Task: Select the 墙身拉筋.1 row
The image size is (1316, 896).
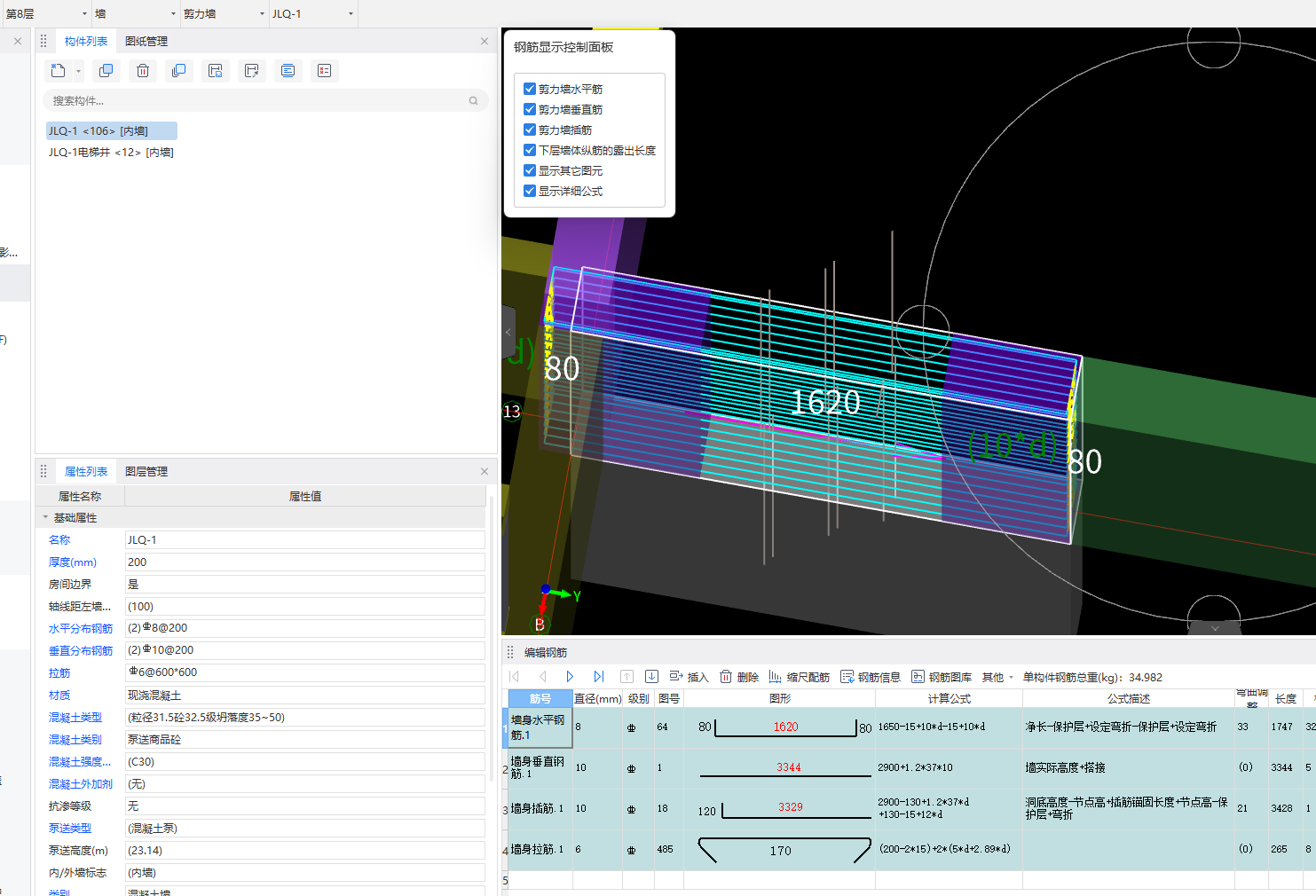Action: pyautogui.click(x=910, y=849)
